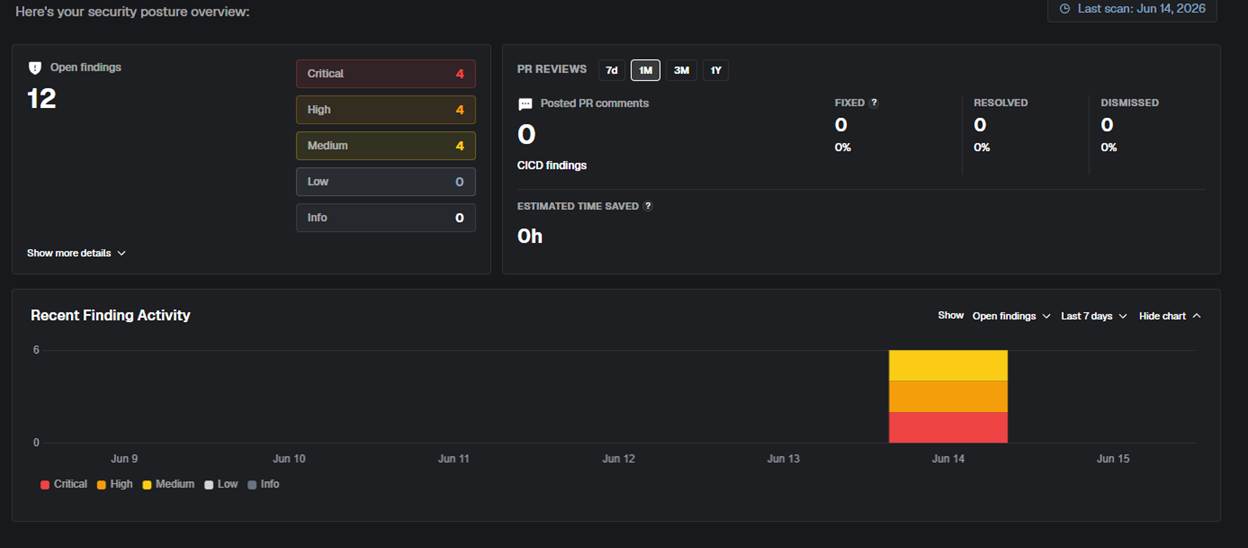Select the 3M PR reviews range
The image size is (1248, 548).
click(681, 70)
